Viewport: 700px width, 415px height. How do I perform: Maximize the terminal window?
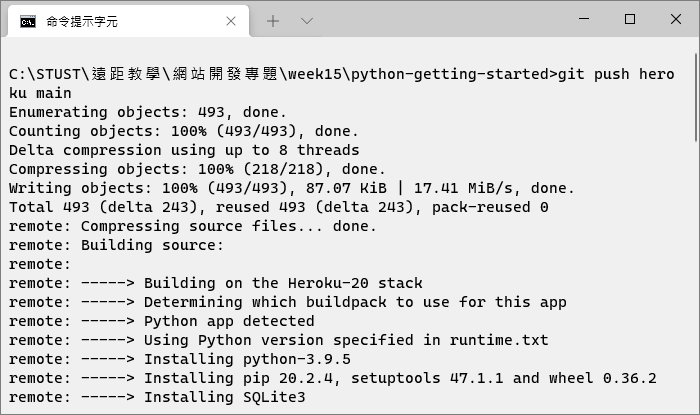click(630, 19)
